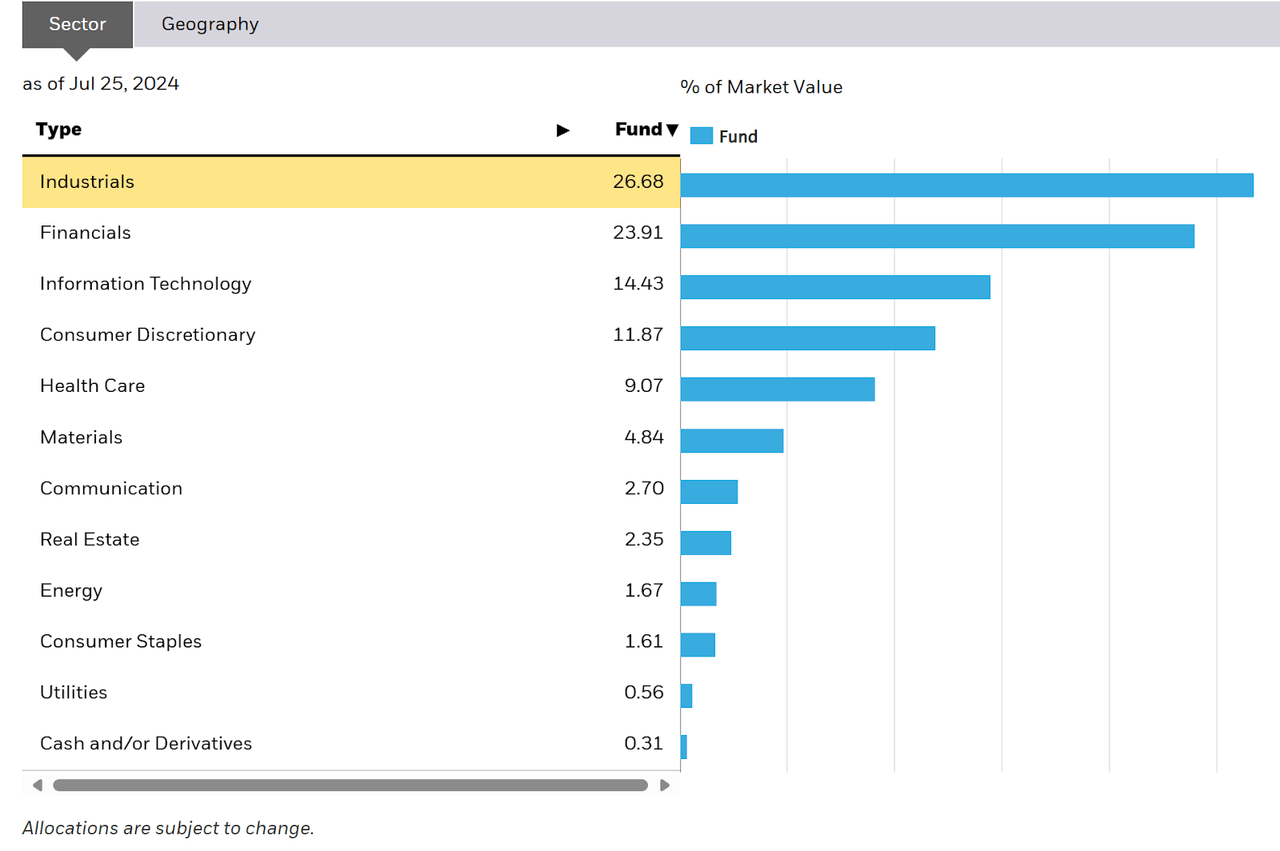
Task: Click the 0.31 Cash and/or Derivatives value
Action: (x=644, y=743)
